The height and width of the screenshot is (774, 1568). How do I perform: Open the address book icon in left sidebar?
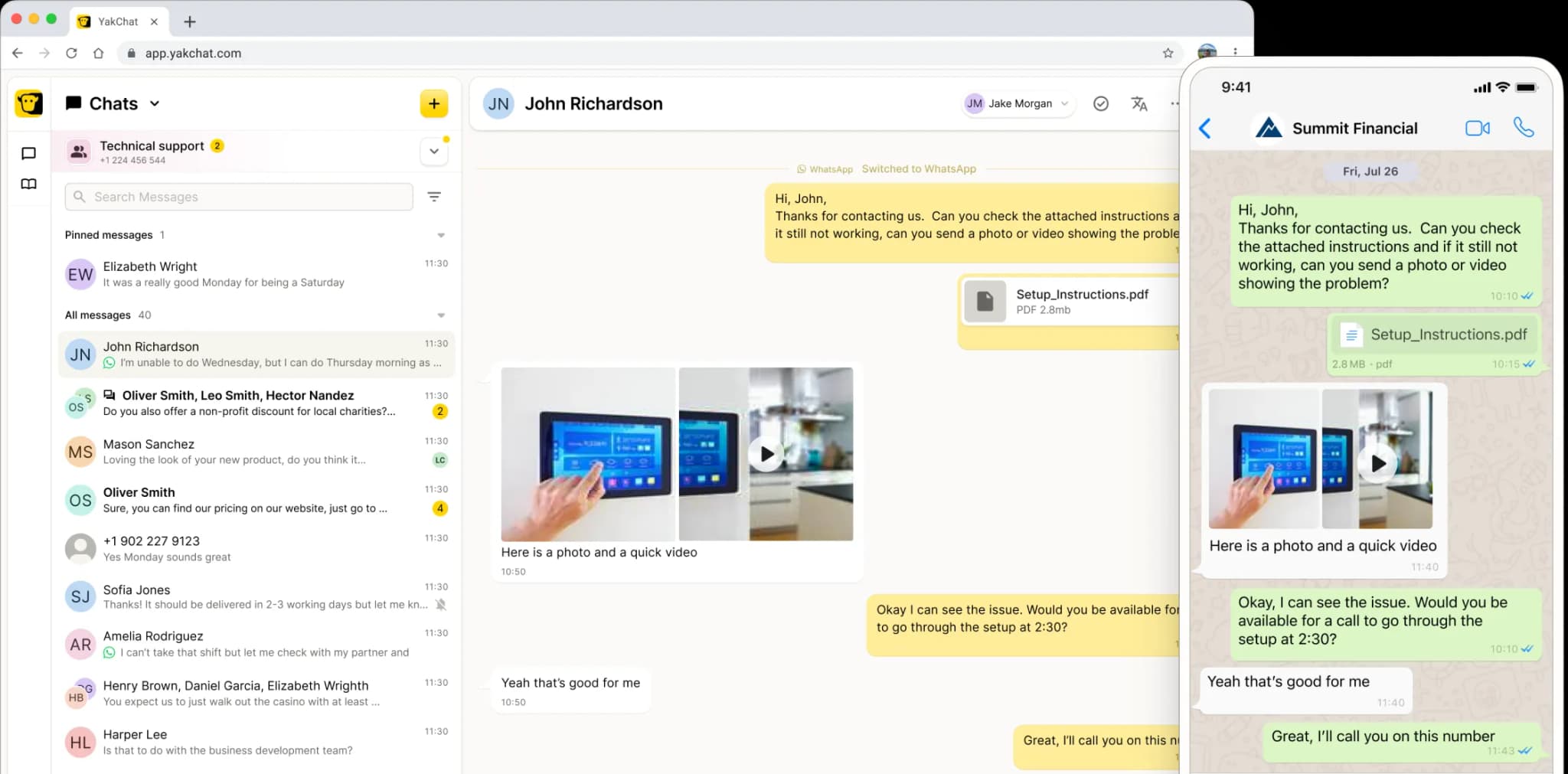28,184
